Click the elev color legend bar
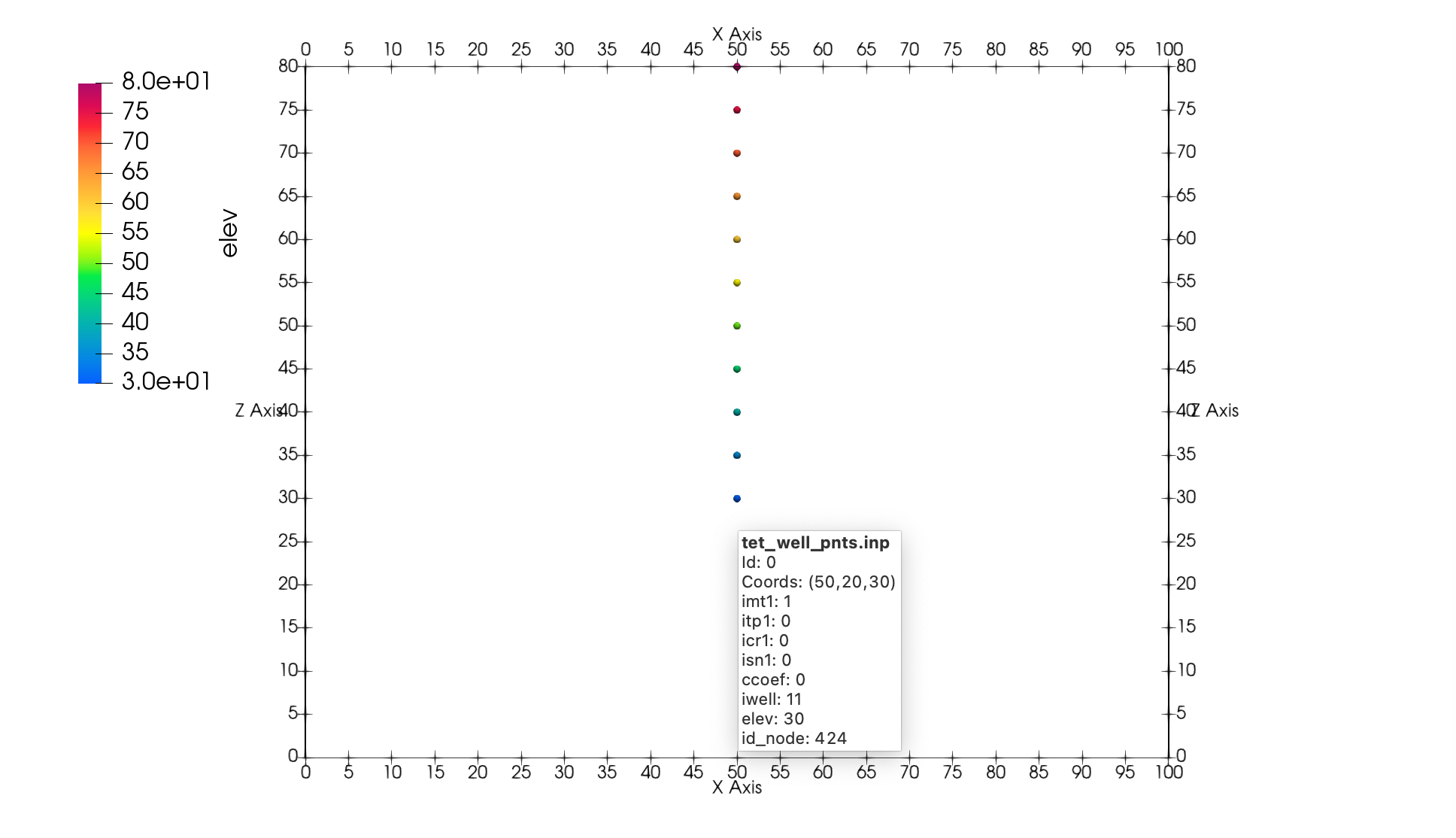 89,233
